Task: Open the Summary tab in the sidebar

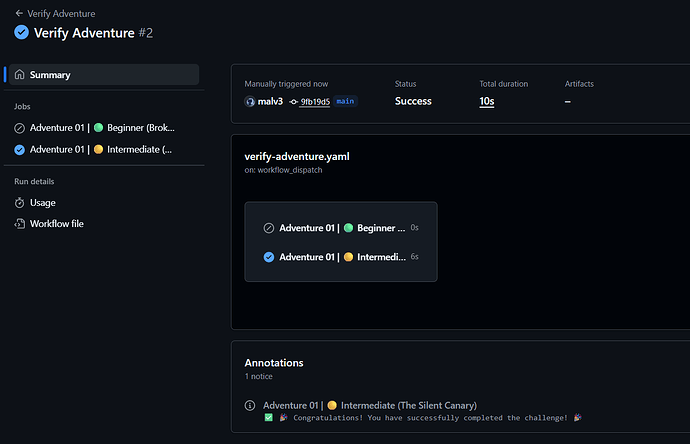Action: pyautogui.click(x=104, y=74)
